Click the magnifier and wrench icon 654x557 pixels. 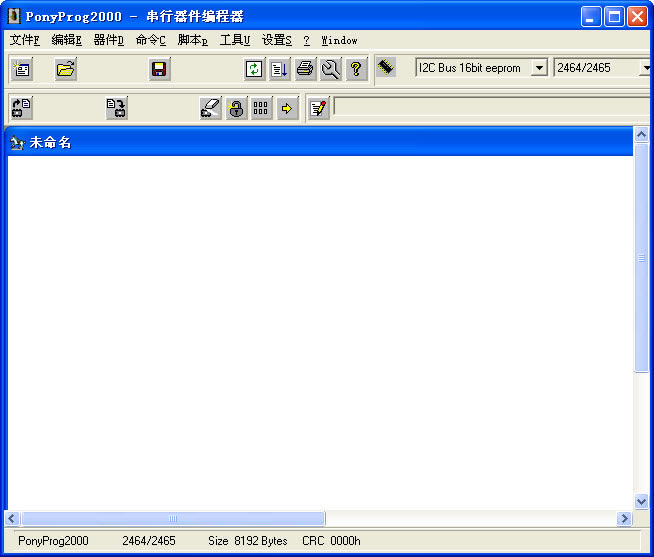(x=330, y=69)
